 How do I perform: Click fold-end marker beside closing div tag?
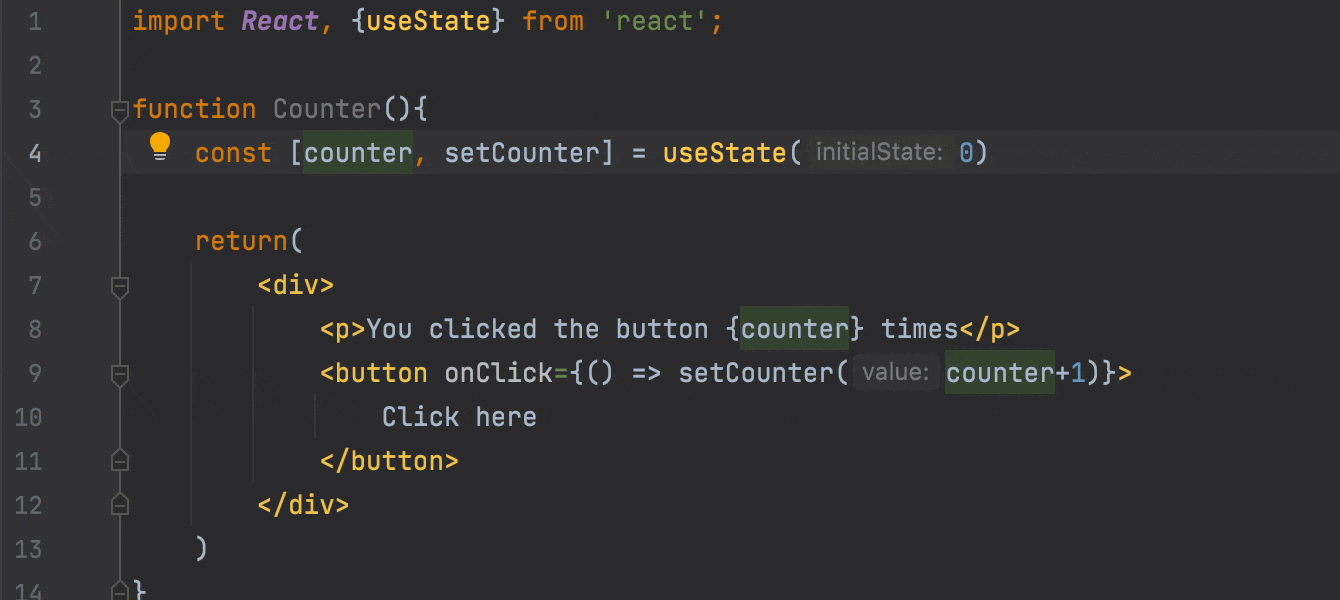[120, 504]
